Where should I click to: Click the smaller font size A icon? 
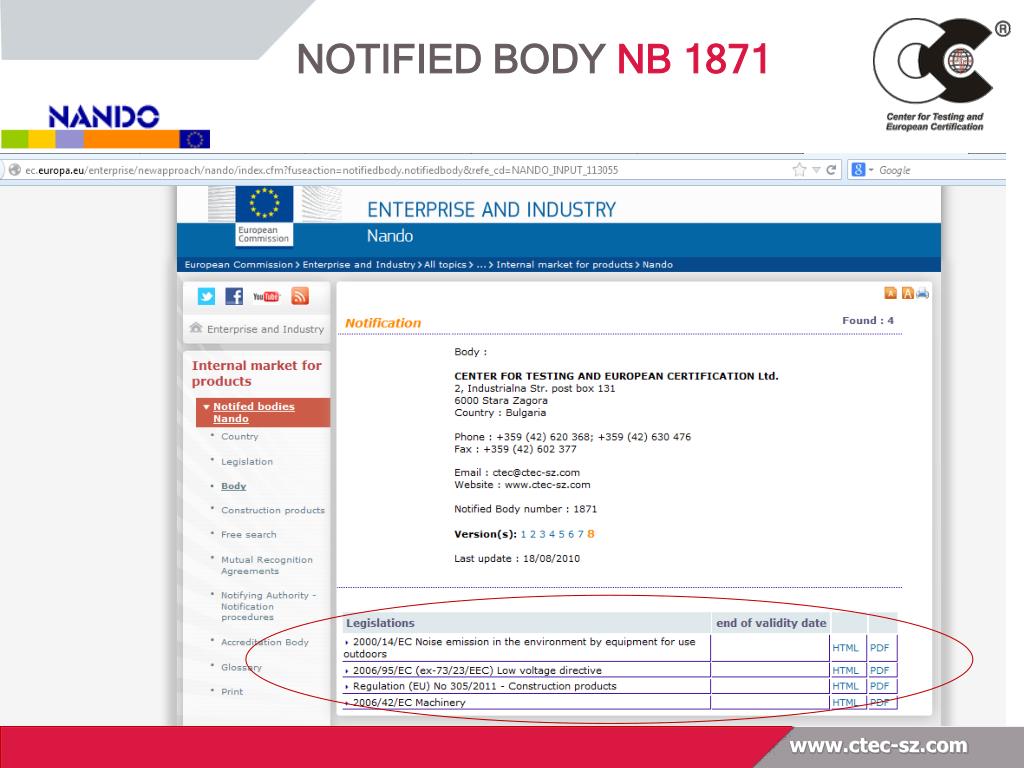[890, 293]
